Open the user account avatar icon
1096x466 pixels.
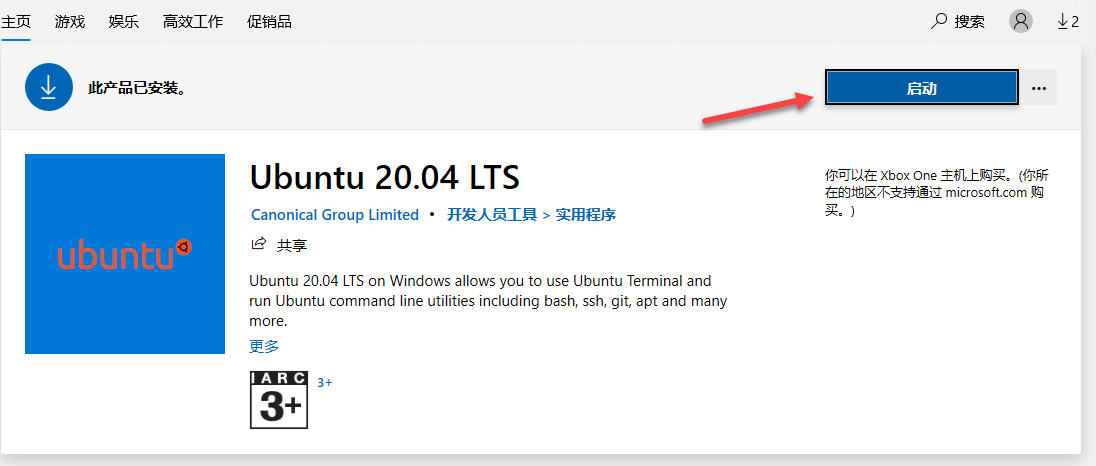click(x=1021, y=22)
